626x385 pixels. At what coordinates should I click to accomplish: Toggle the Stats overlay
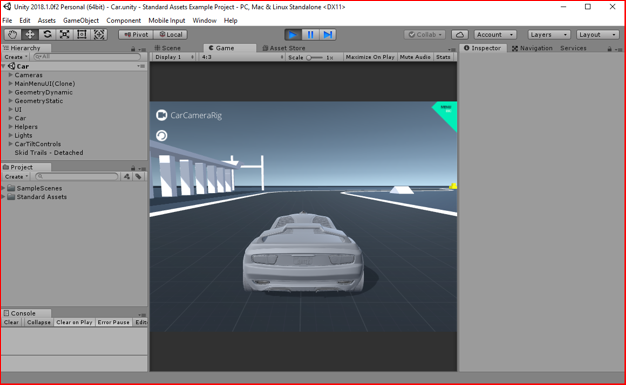click(443, 57)
